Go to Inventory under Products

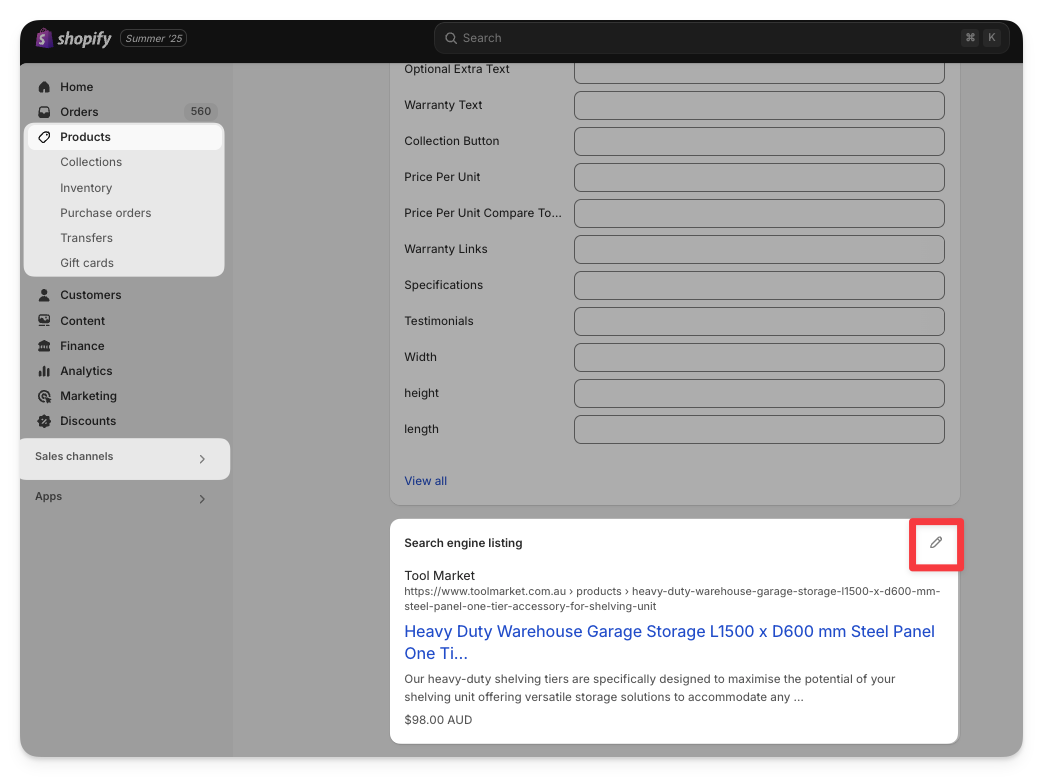(86, 188)
